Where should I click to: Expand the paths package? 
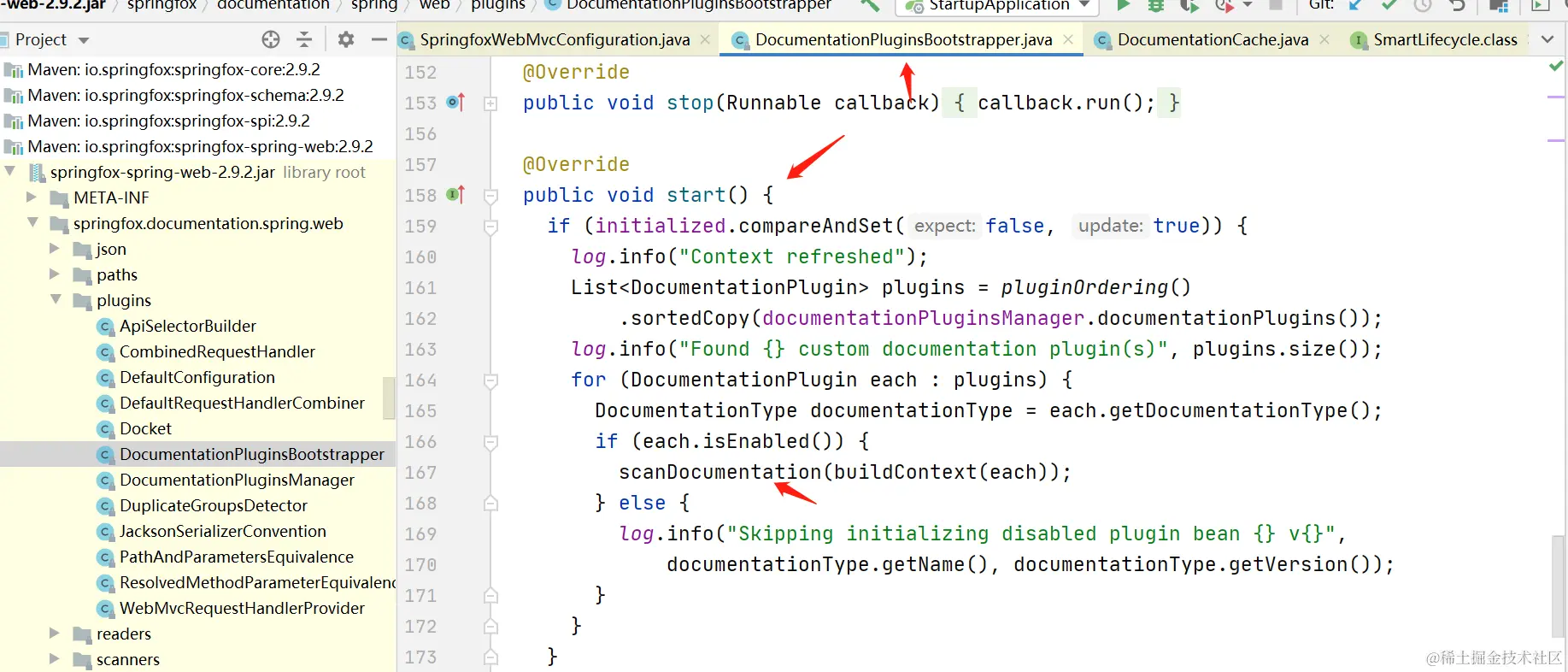coord(55,274)
